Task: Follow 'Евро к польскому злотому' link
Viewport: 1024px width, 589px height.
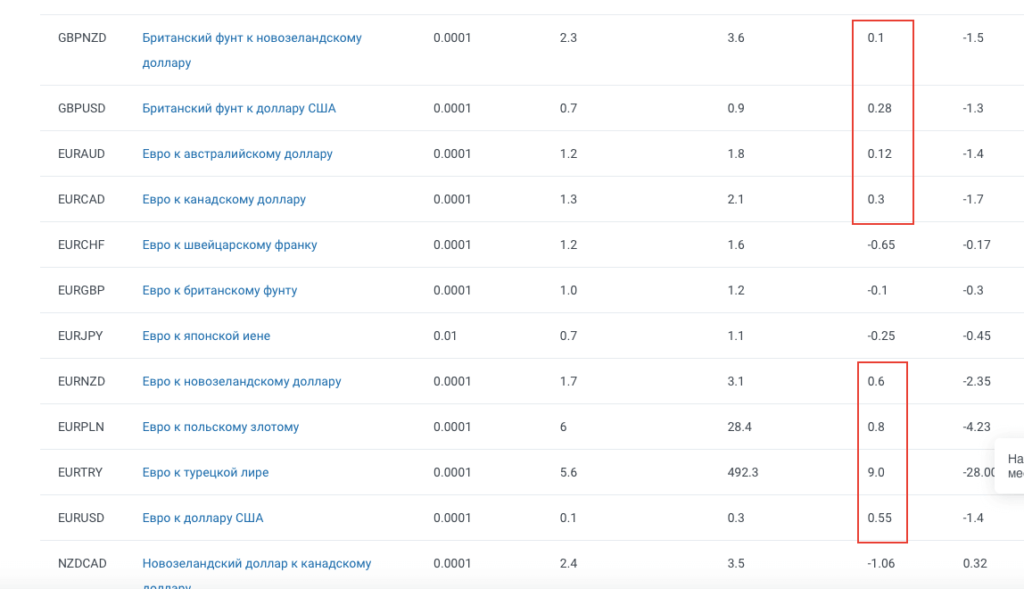Action: coord(220,427)
